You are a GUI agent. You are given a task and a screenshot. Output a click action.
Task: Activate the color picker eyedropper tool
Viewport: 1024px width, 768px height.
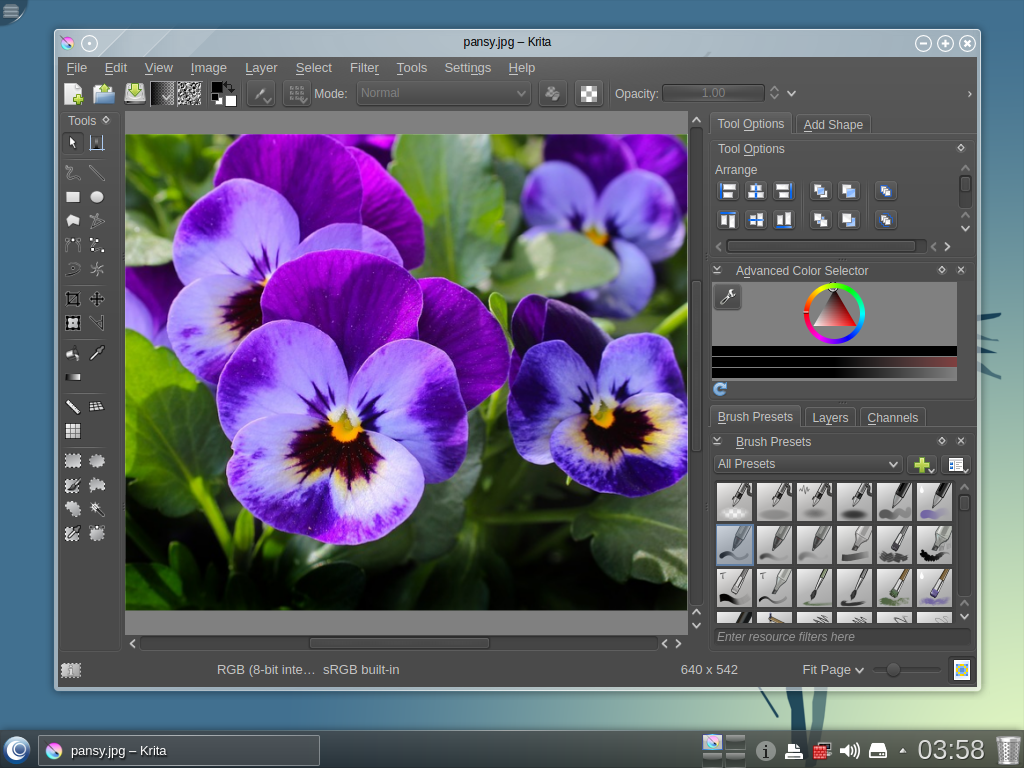click(97, 352)
